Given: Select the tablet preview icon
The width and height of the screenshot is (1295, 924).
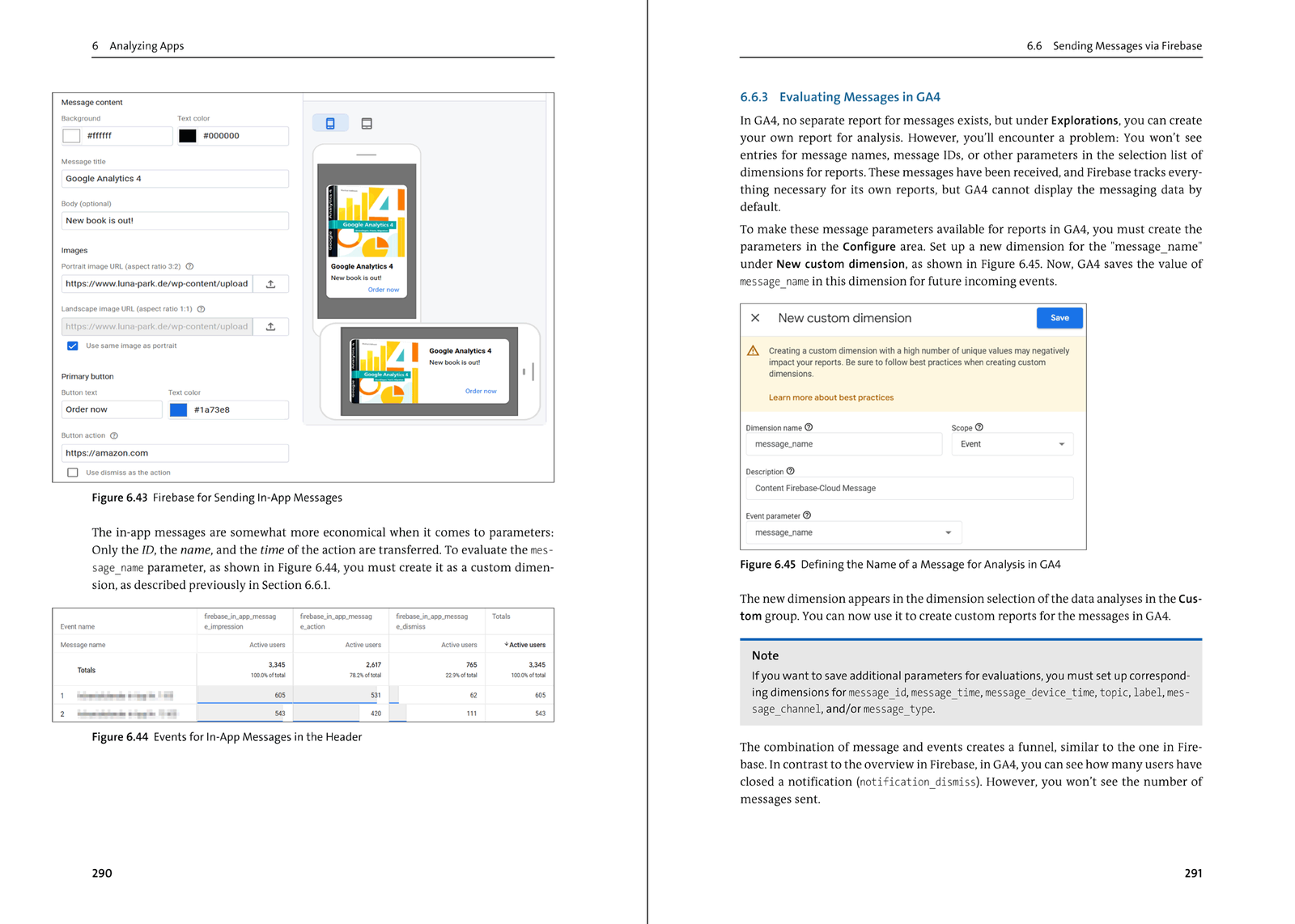Looking at the screenshot, I should pyautogui.click(x=367, y=123).
